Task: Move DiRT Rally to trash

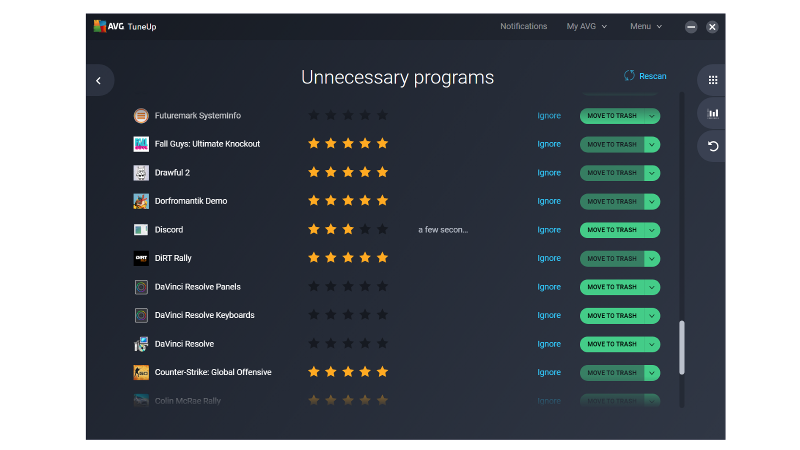Action: pyautogui.click(x=612, y=259)
